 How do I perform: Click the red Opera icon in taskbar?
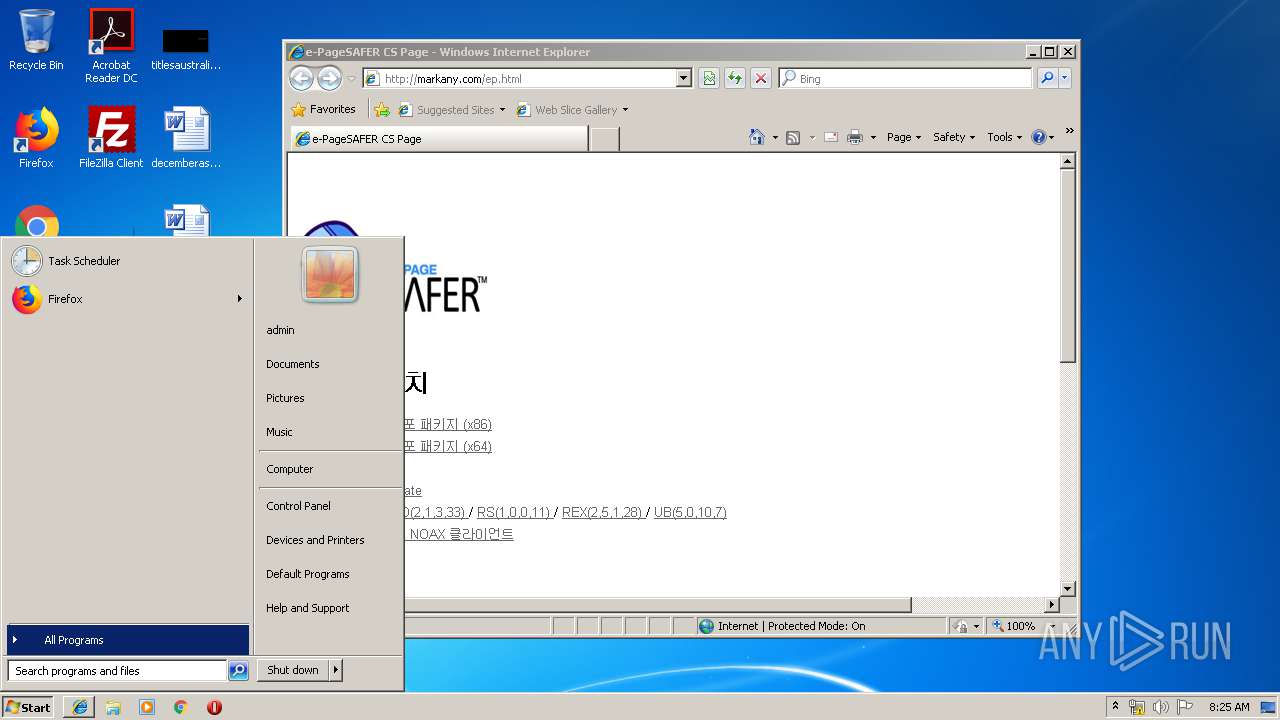(x=214, y=707)
